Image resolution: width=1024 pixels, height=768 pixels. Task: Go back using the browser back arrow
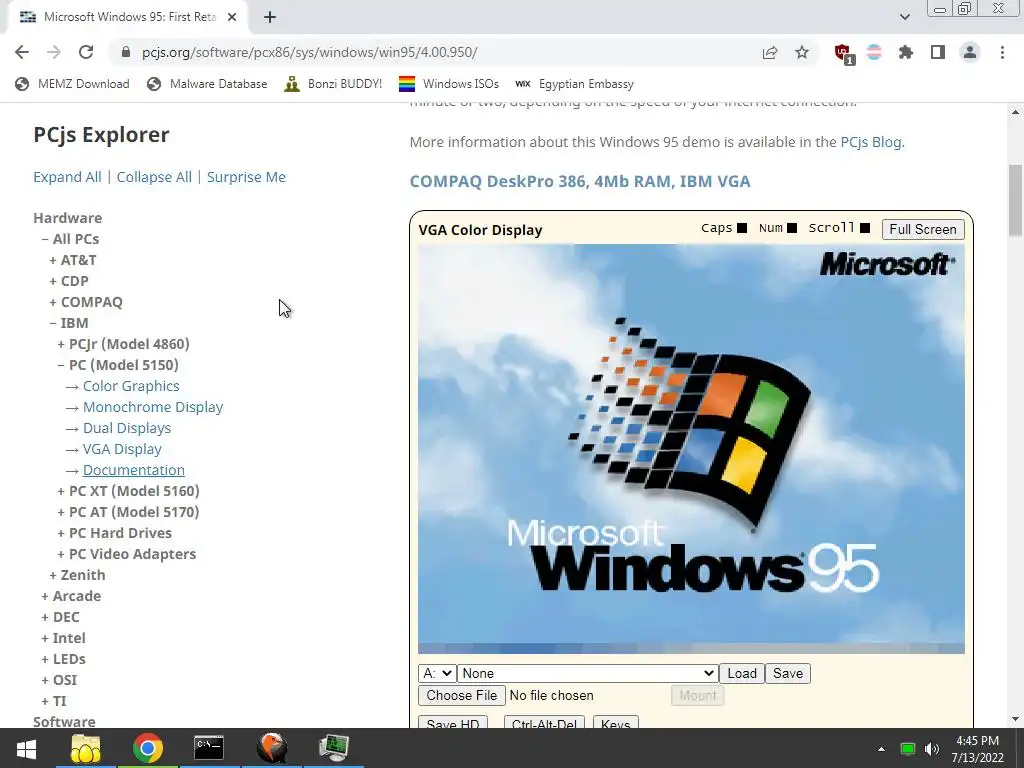click(22, 52)
